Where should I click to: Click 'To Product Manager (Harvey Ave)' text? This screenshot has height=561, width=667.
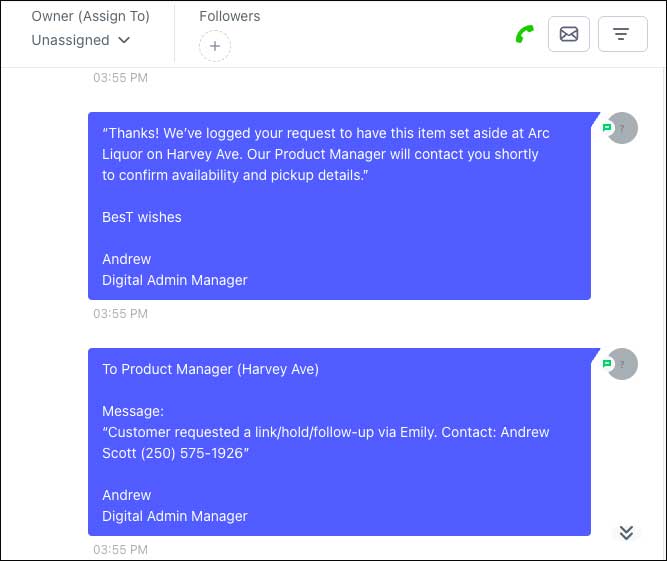click(211, 369)
